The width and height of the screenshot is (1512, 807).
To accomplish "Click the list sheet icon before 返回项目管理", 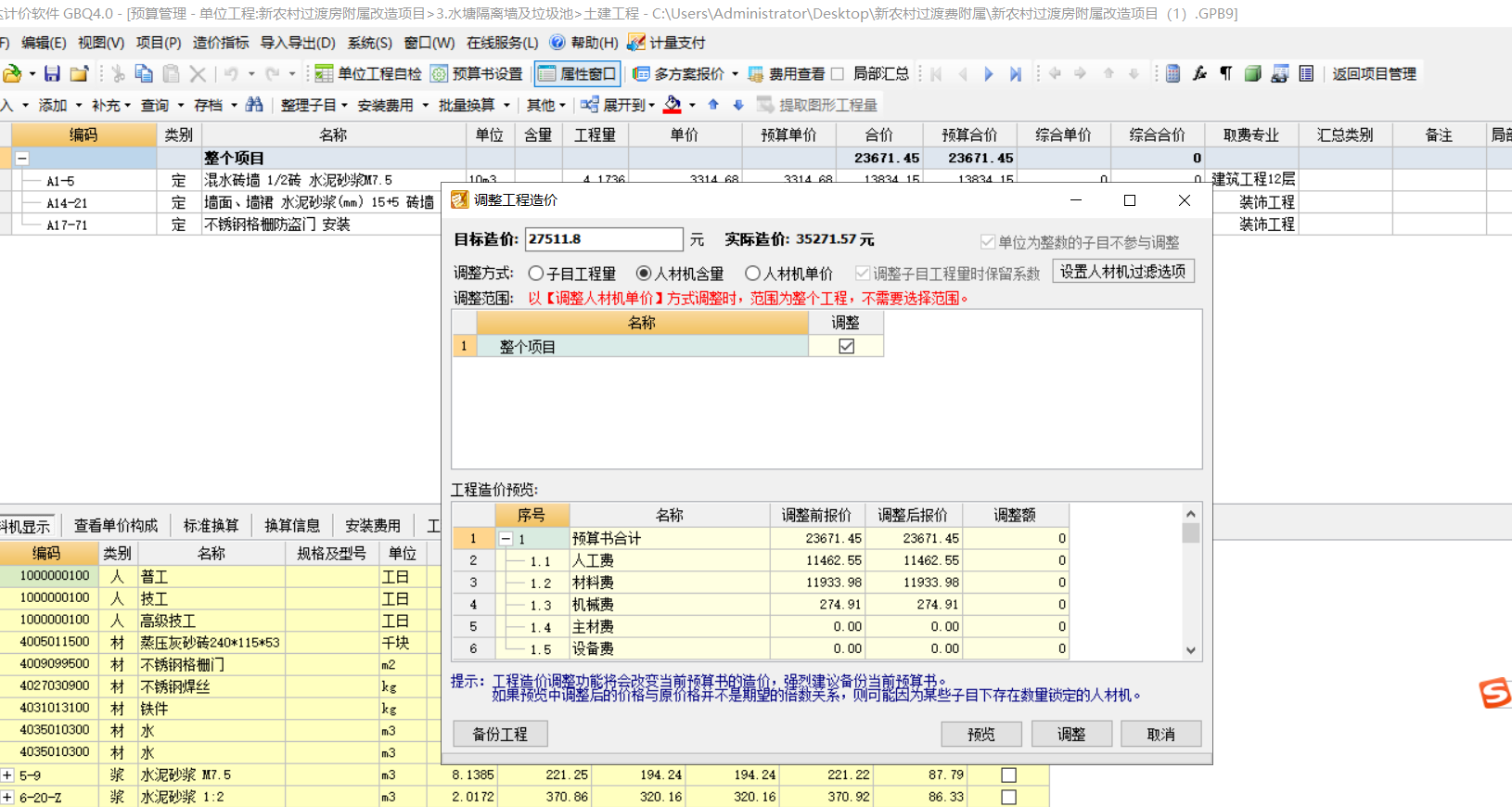I will (1306, 73).
